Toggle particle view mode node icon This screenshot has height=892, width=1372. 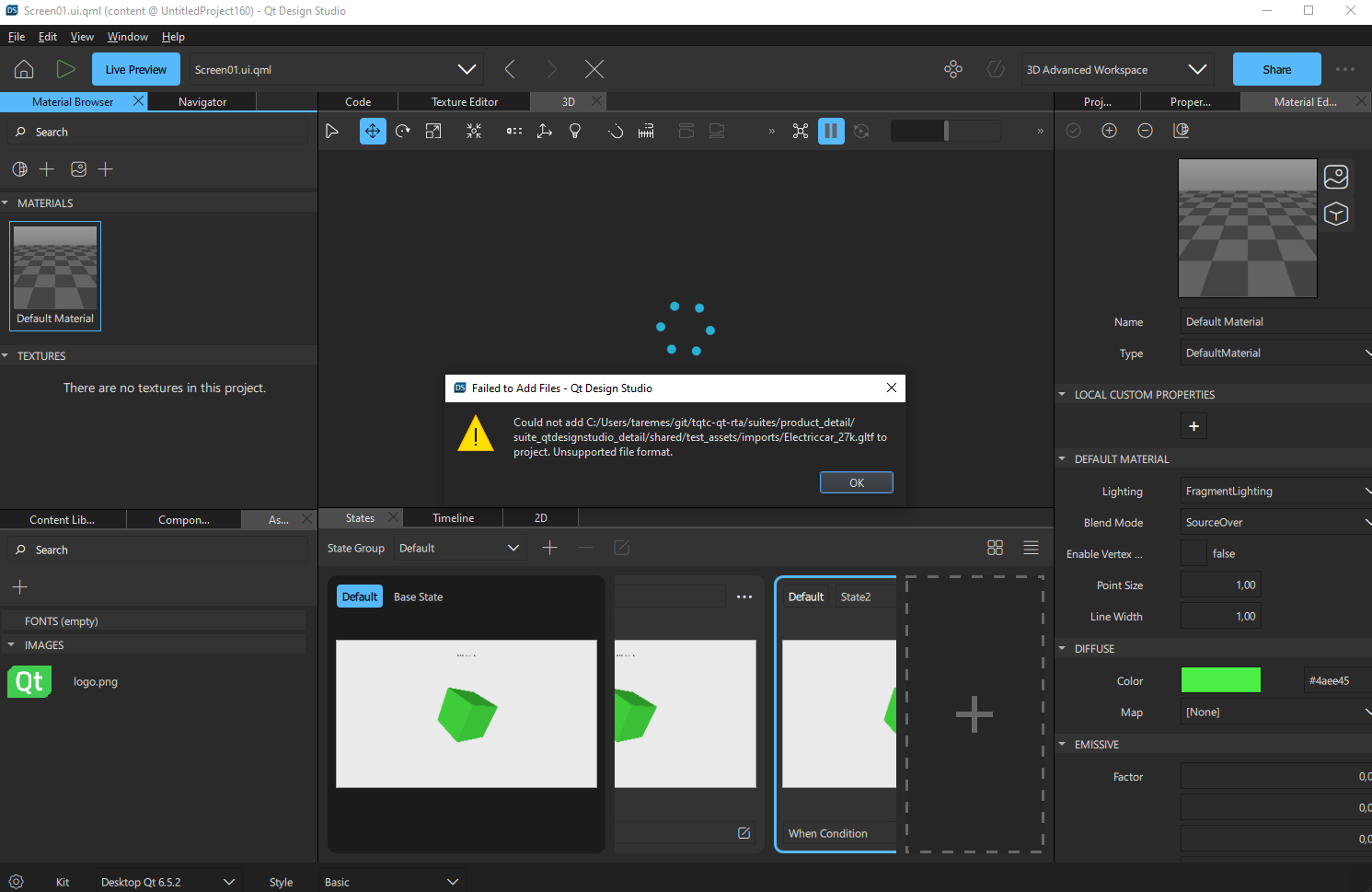(801, 132)
